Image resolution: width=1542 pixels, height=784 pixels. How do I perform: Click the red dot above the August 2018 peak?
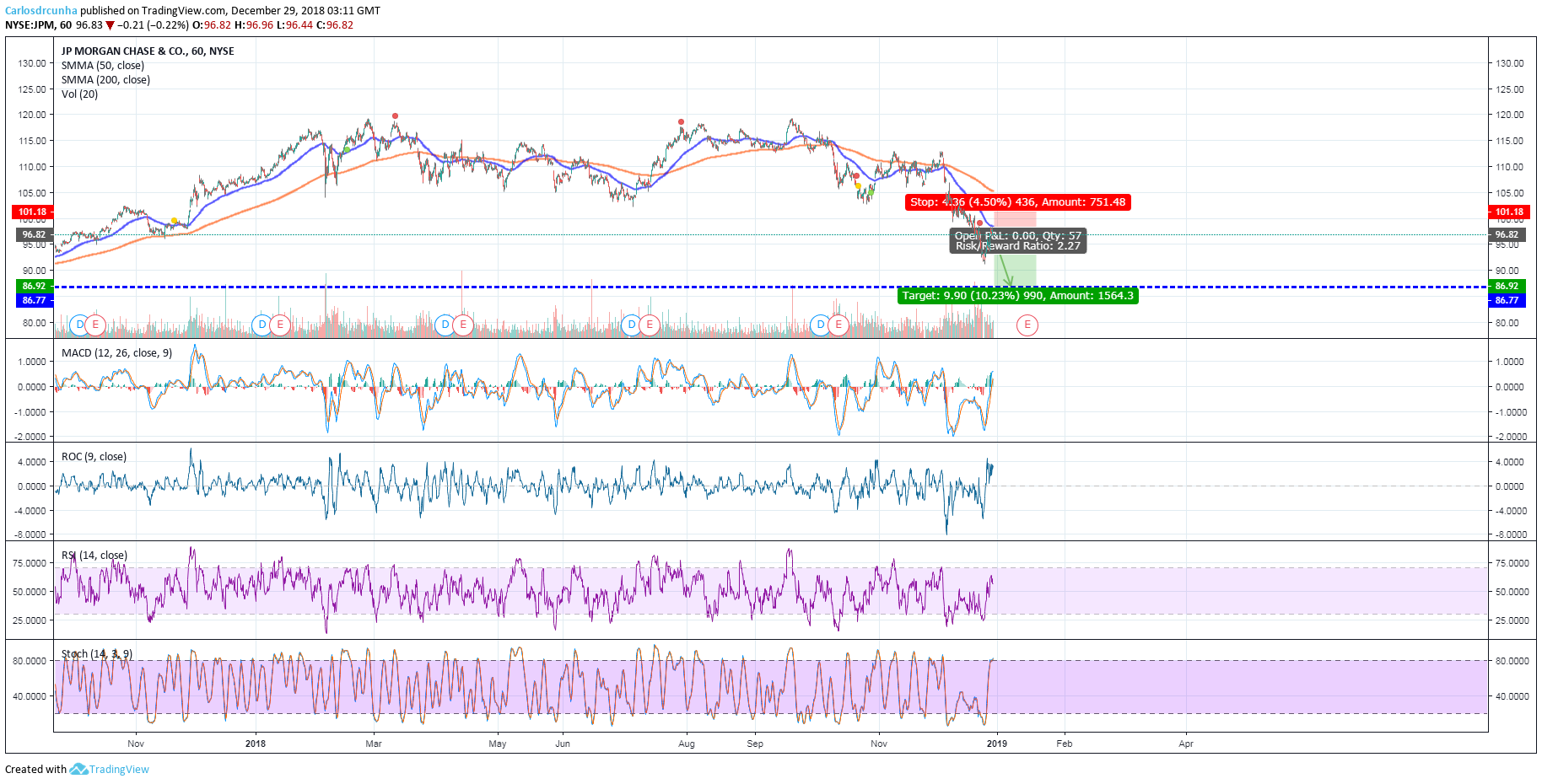click(x=681, y=122)
